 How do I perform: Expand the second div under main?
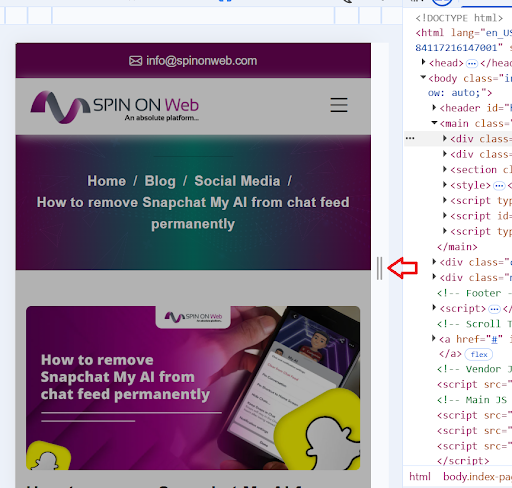click(x=445, y=154)
